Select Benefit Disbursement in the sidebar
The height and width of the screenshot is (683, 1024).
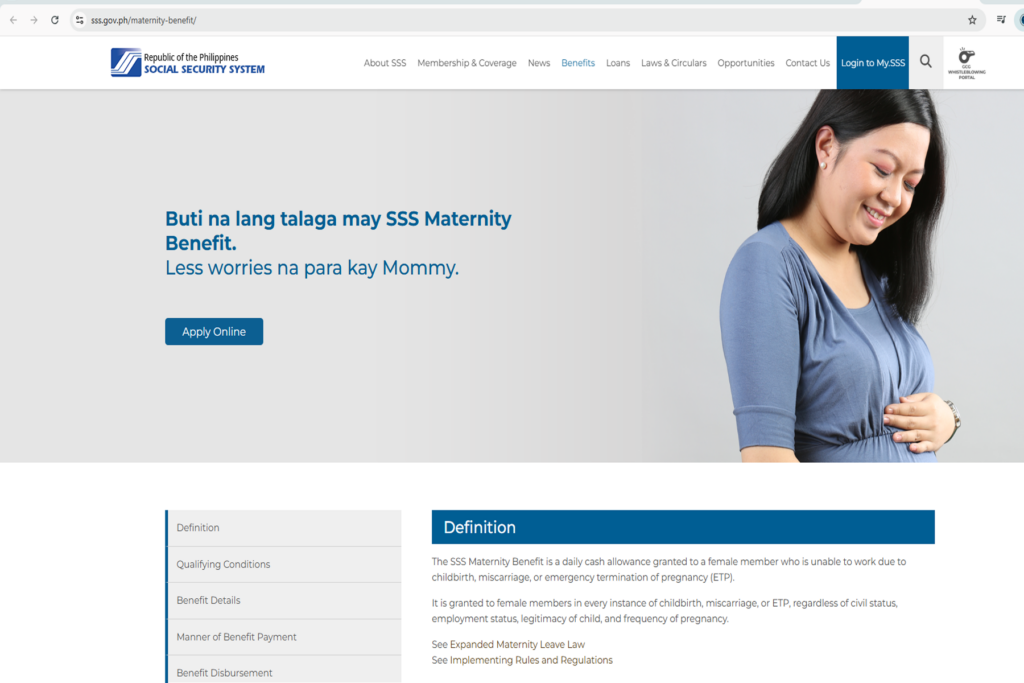[x=284, y=671]
